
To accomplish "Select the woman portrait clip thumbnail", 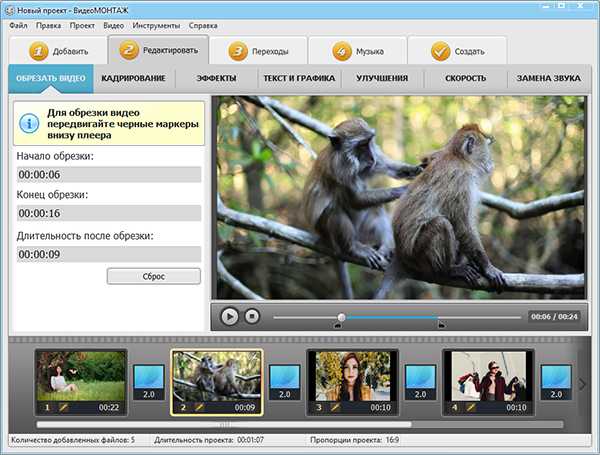I will [x=351, y=376].
